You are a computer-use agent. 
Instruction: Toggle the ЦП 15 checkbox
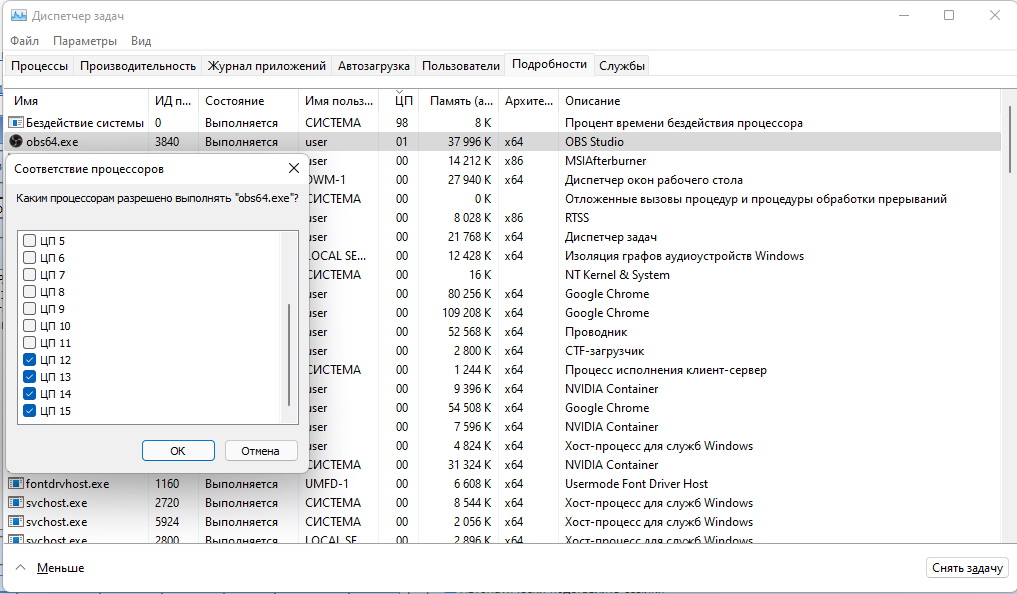[x=29, y=411]
